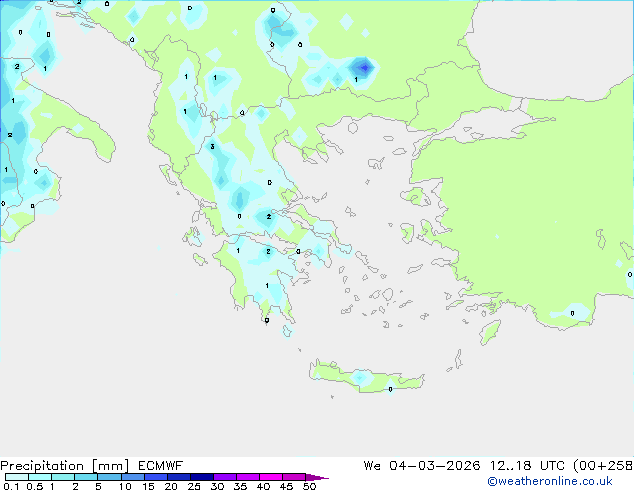This screenshot has width=634, height=490.
Task: Click the 'ECMWF' model label
Action: 161,466
